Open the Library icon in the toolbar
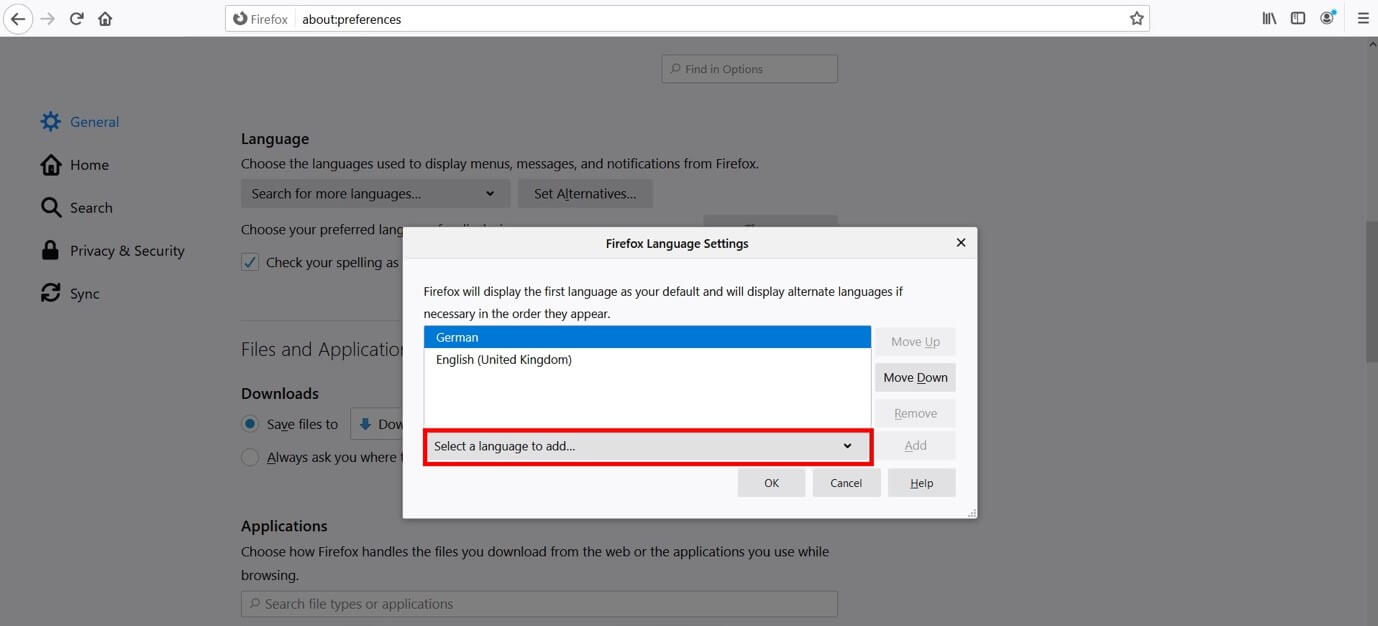This screenshot has width=1378, height=626. 1269,18
